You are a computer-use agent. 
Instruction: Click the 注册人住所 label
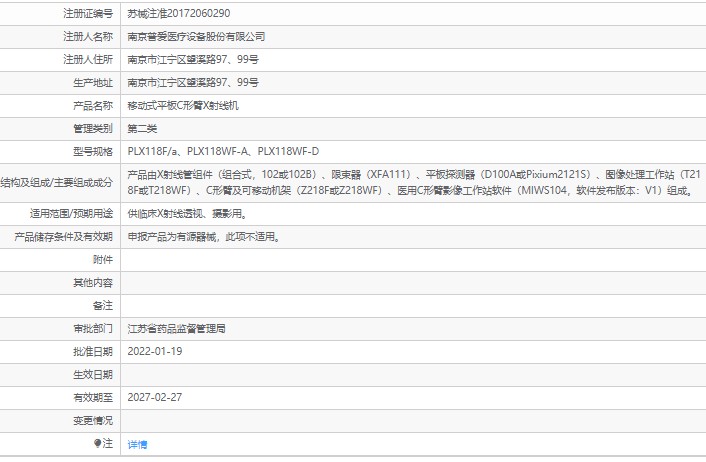[x=88, y=59]
